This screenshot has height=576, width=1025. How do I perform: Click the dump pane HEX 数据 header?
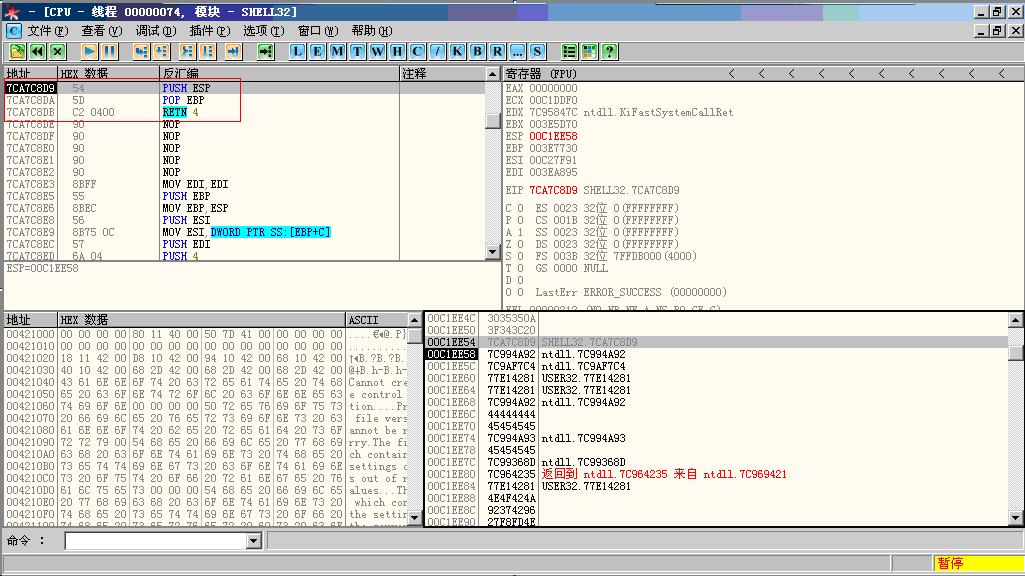coord(201,320)
